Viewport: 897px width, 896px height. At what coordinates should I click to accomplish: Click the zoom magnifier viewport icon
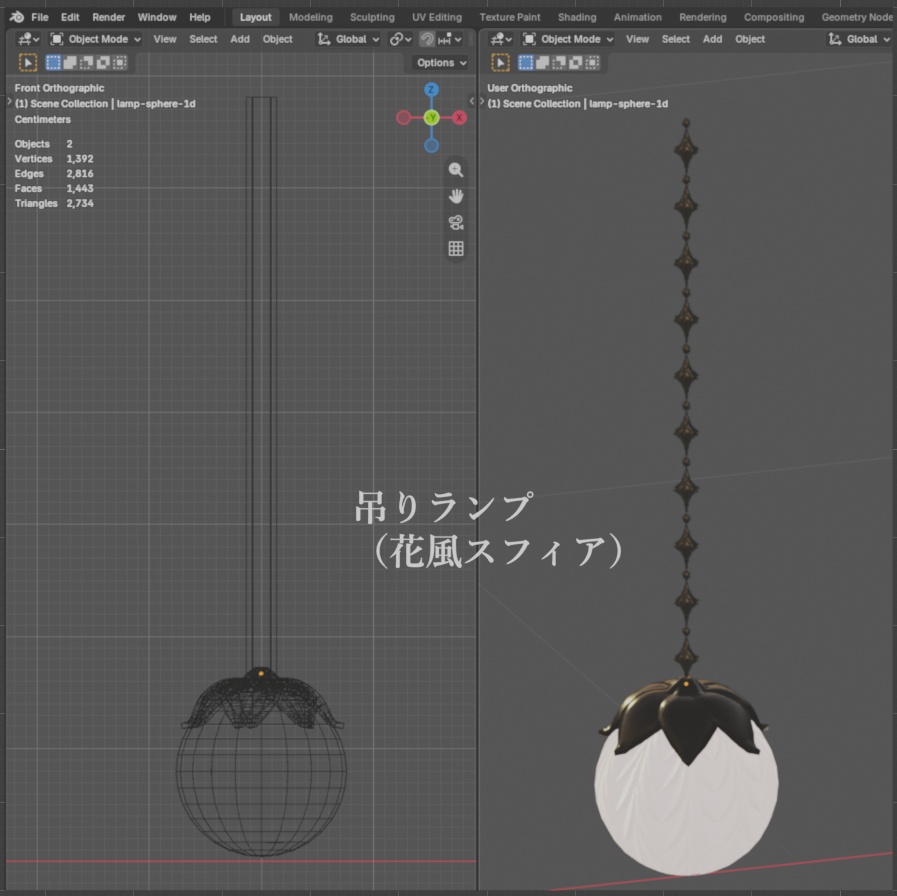(456, 169)
